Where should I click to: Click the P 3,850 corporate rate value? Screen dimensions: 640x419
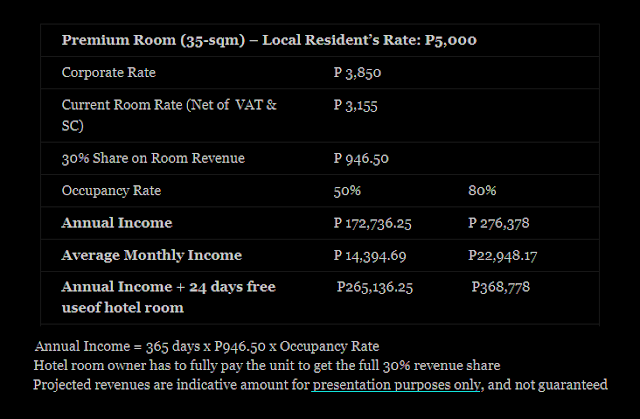[x=357, y=73]
